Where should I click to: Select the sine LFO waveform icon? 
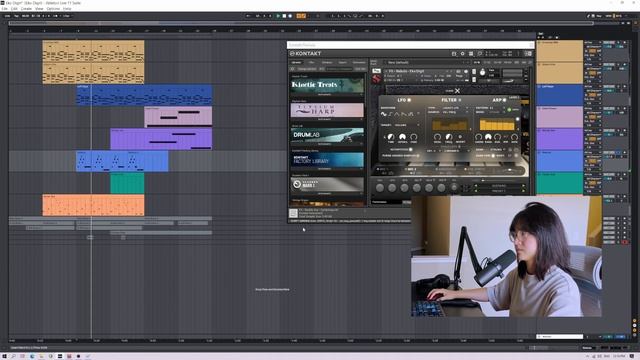tap(384, 114)
